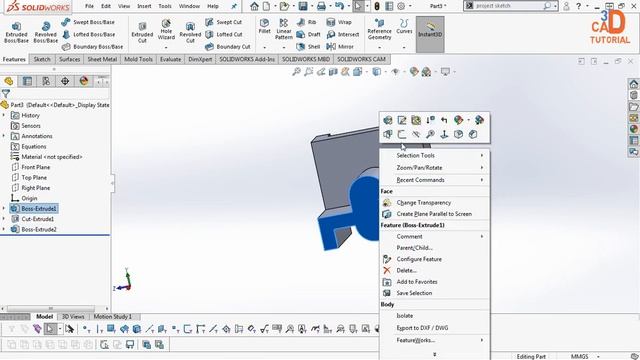
Task: Choose Export to DXF / DWG
Action: pos(434,328)
